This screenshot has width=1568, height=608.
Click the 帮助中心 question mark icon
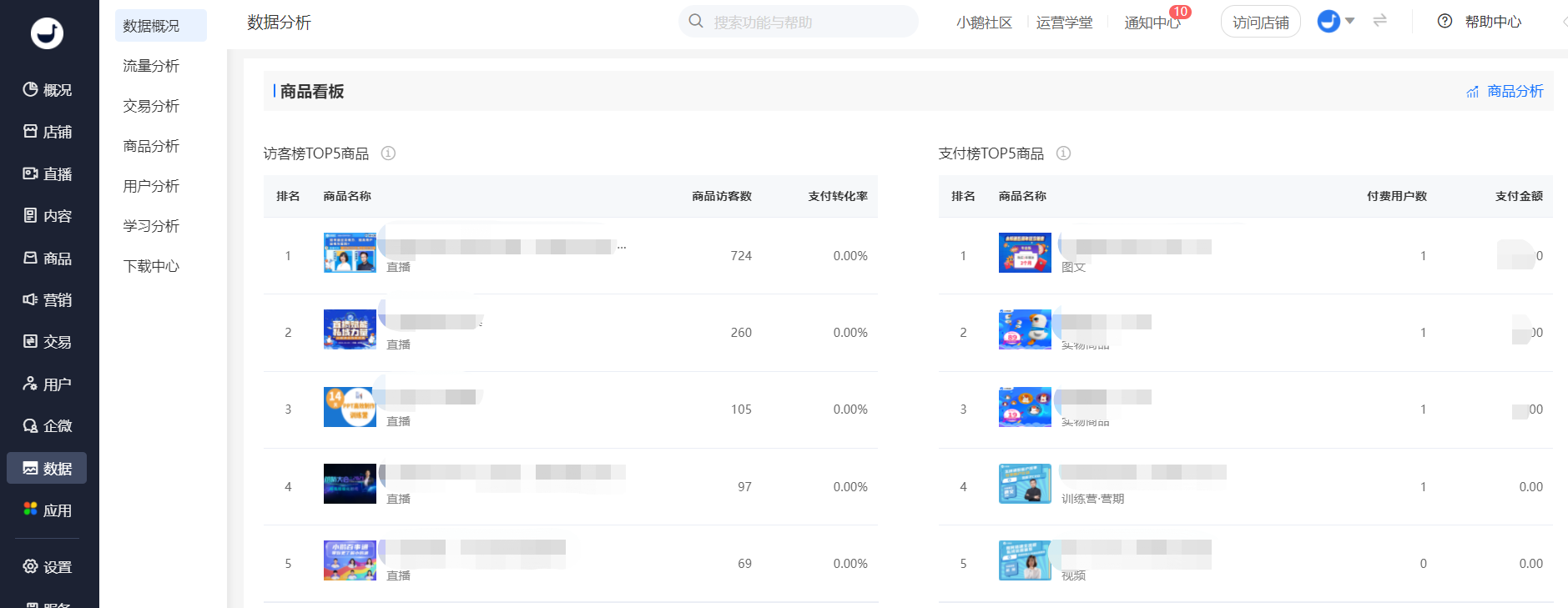(x=1444, y=21)
